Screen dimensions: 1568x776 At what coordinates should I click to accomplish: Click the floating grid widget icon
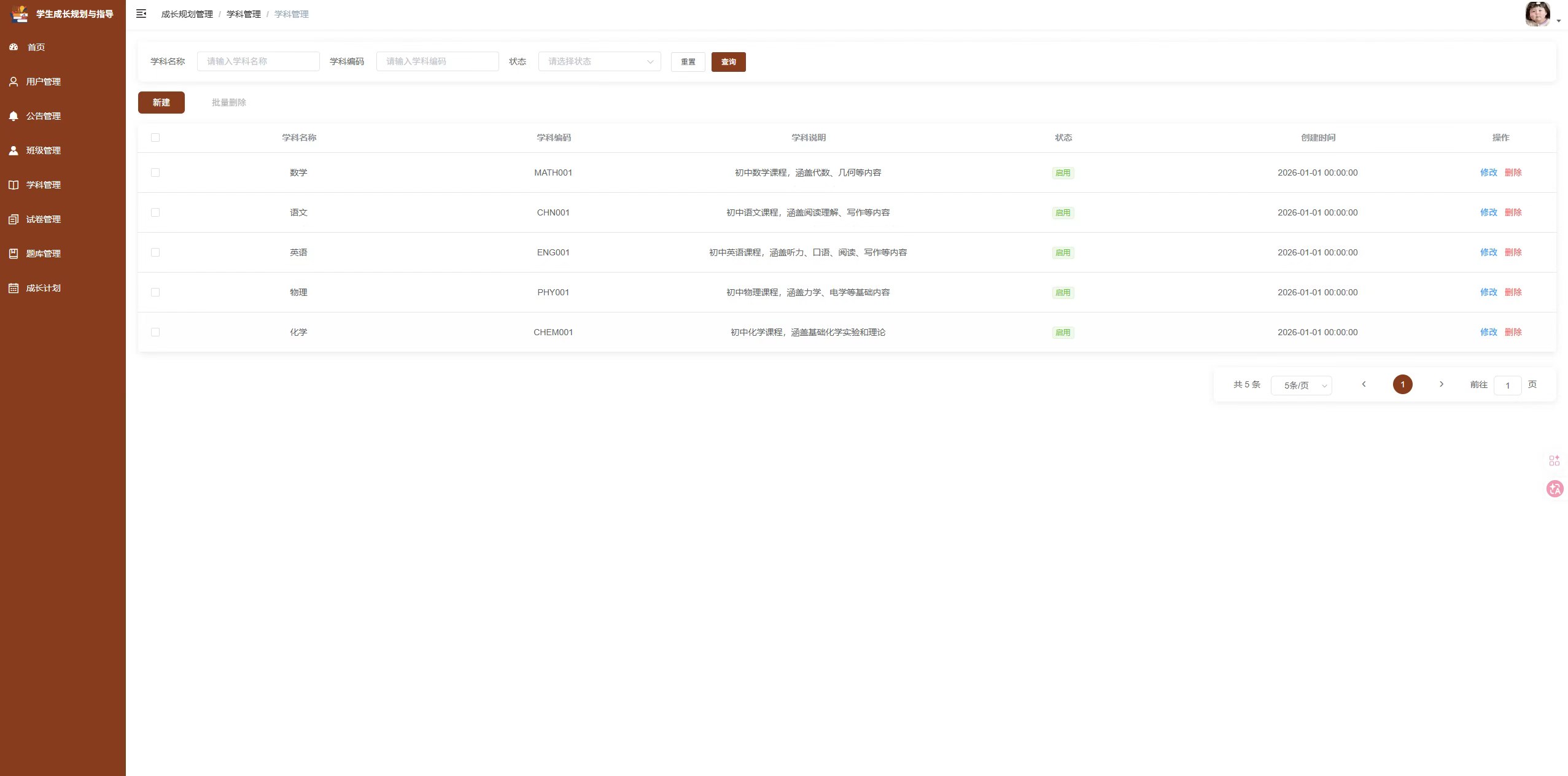1554,460
